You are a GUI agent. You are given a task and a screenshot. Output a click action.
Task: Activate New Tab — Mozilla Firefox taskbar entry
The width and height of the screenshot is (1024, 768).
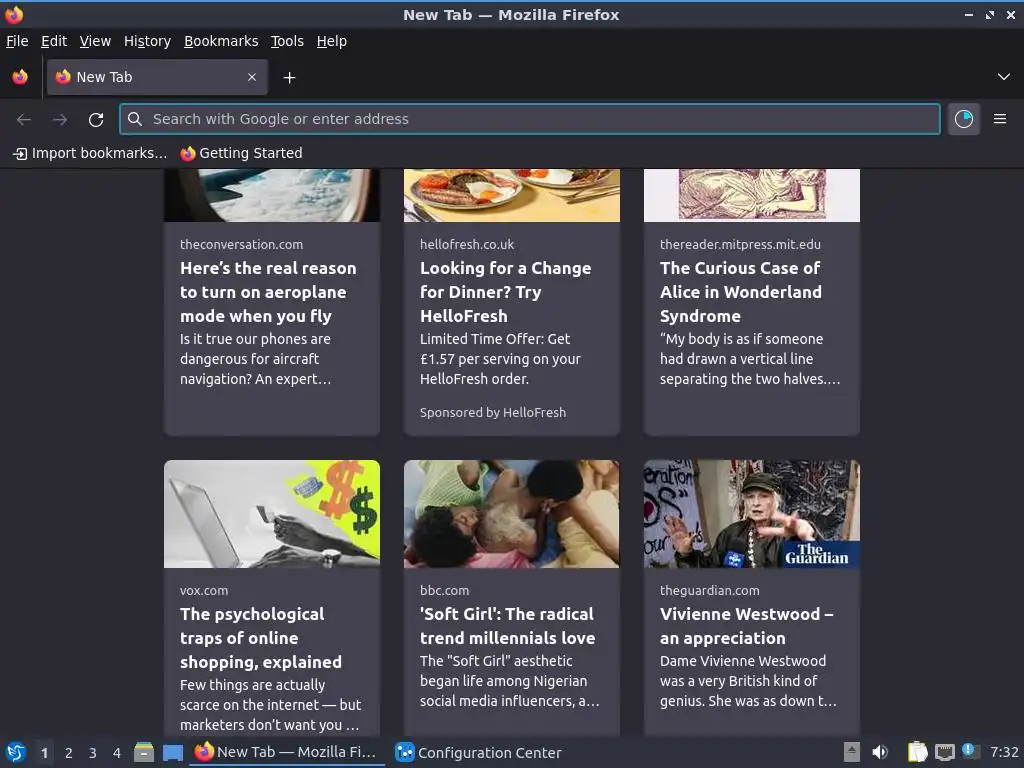coord(286,753)
